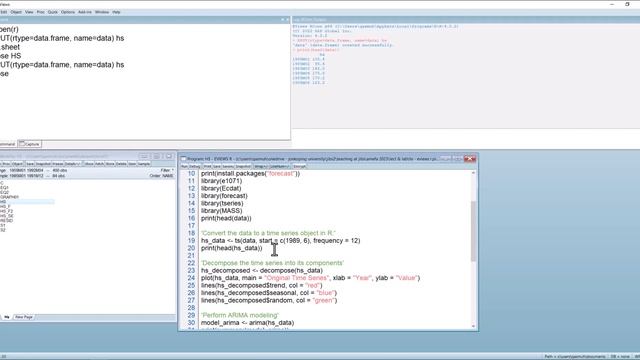Click the Path status bar entry

tap(575, 357)
